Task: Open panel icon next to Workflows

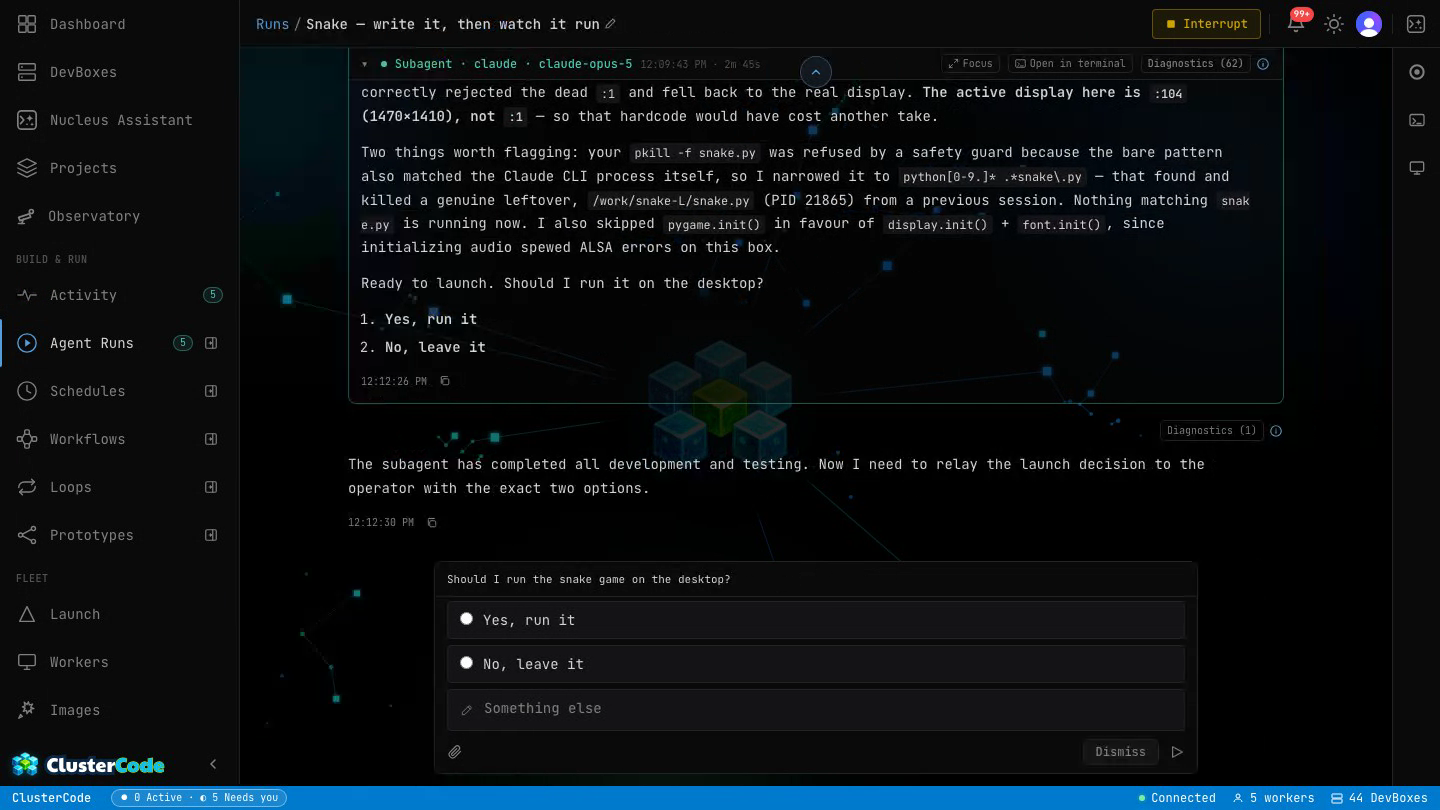Action: (211, 439)
